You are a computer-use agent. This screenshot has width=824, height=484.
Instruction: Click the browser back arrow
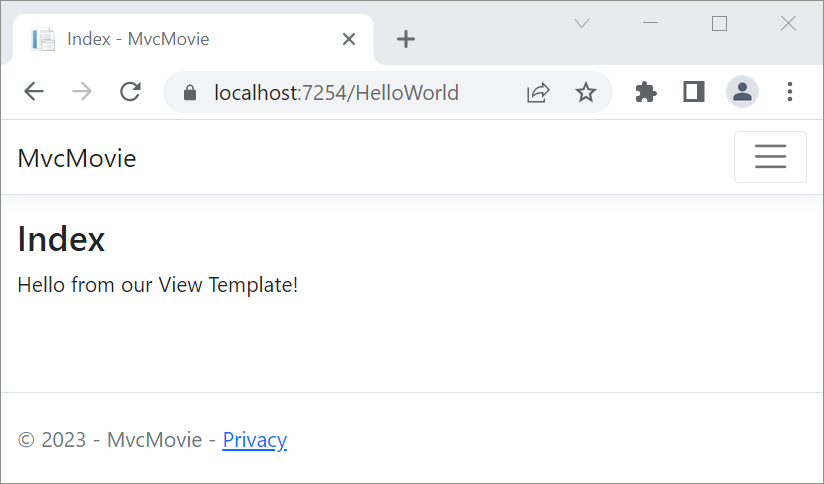click(34, 93)
